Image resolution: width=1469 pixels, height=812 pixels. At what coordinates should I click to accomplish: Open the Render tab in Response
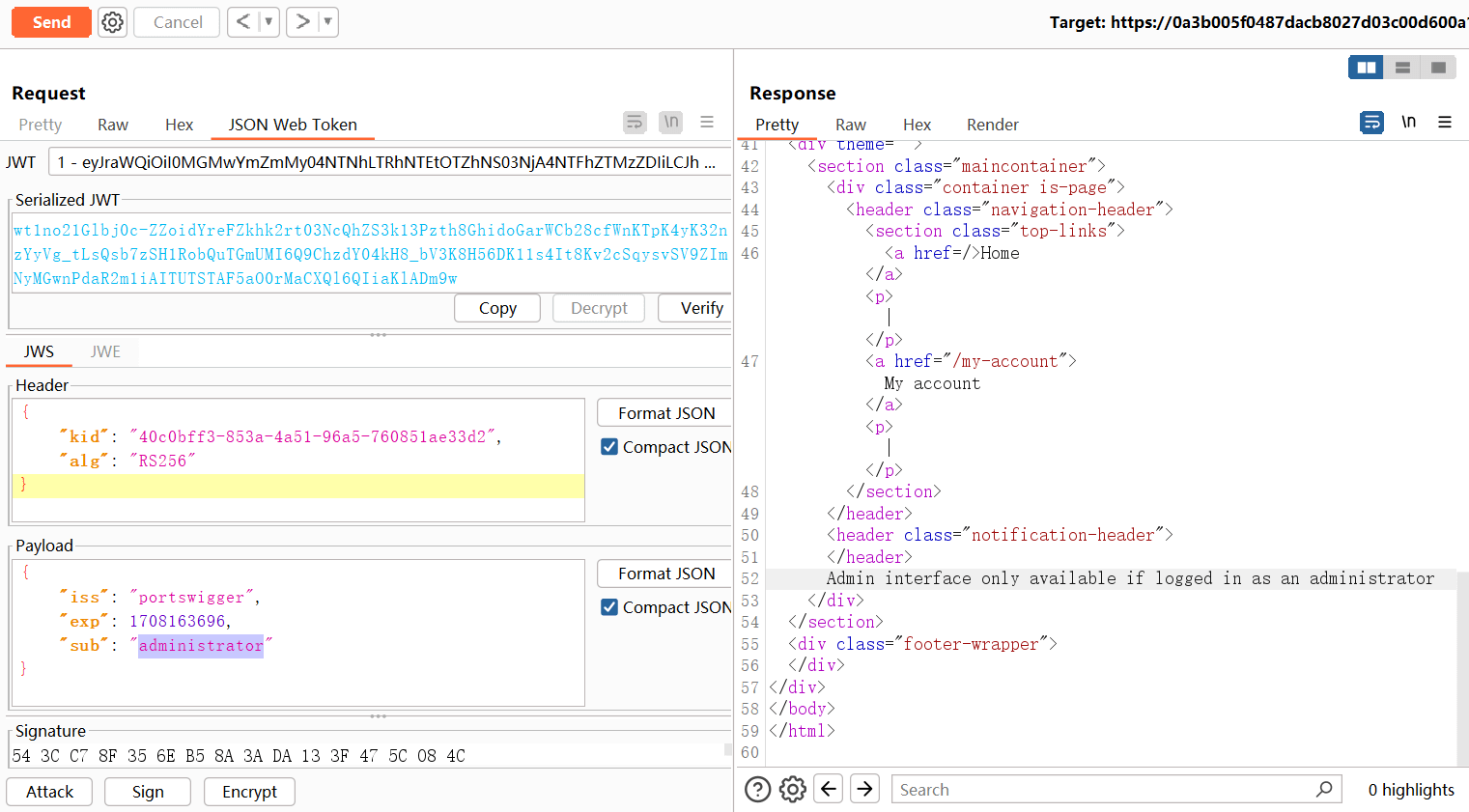coord(992,125)
